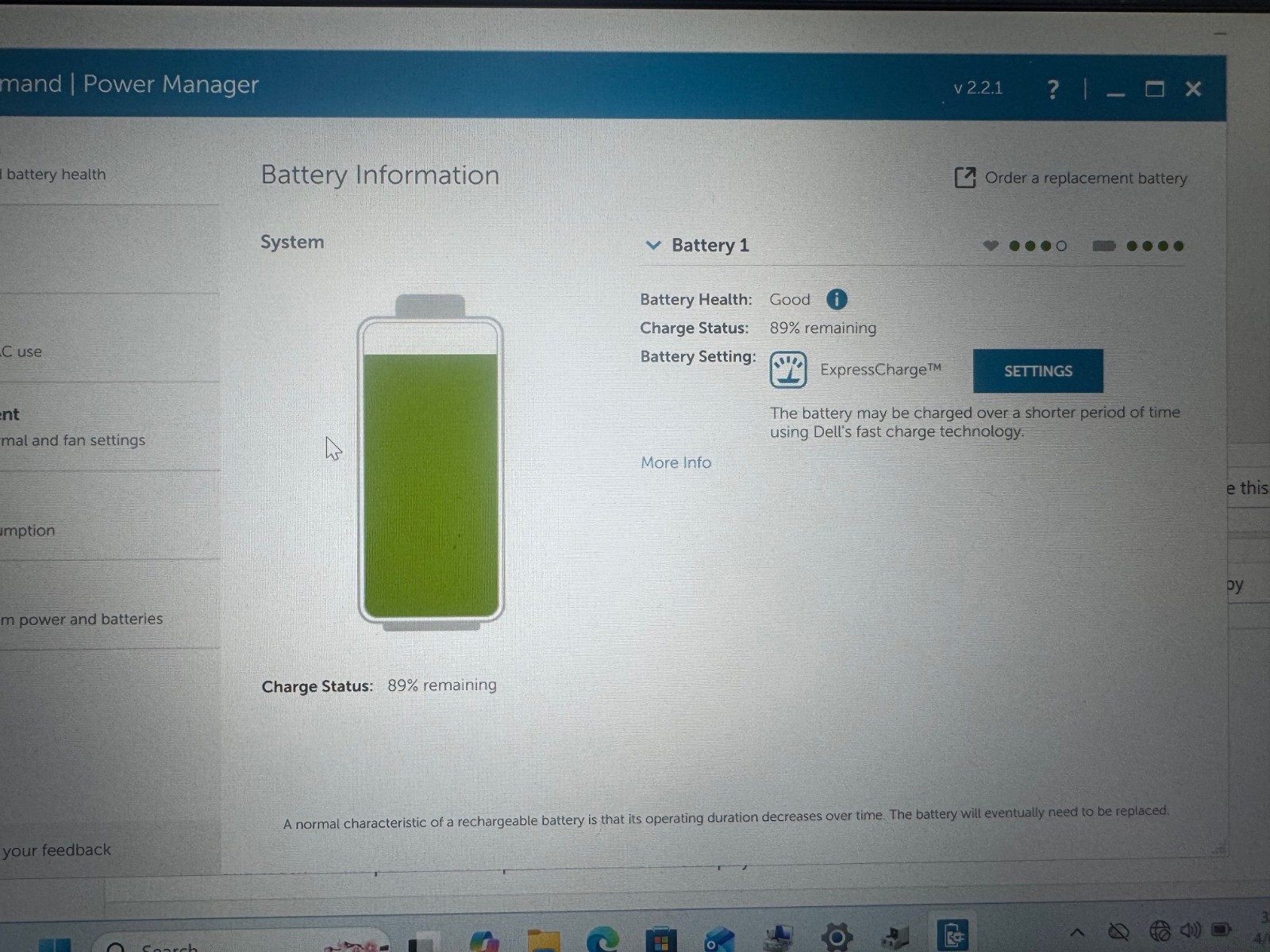Image resolution: width=1270 pixels, height=952 pixels.
Task: Open Microsoft Copilot from the taskbar
Action: pyautogui.click(x=484, y=941)
